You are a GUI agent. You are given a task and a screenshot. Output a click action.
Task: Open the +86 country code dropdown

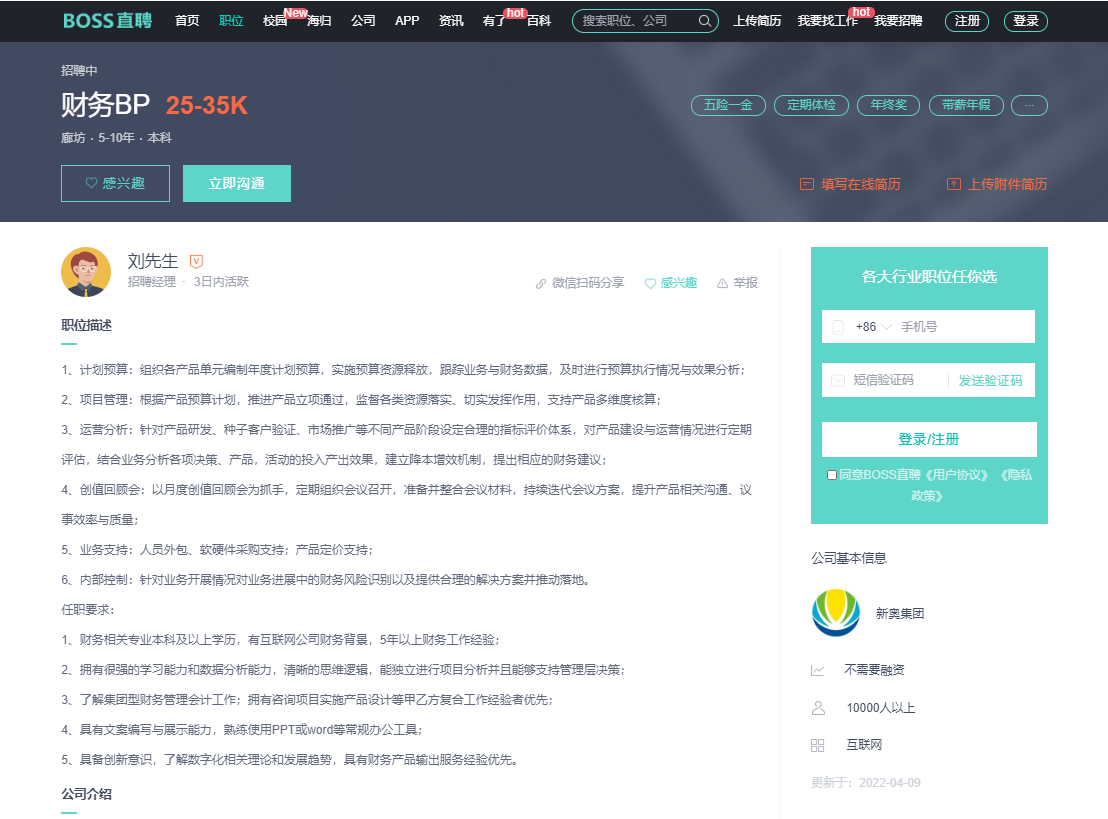pos(873,326)
